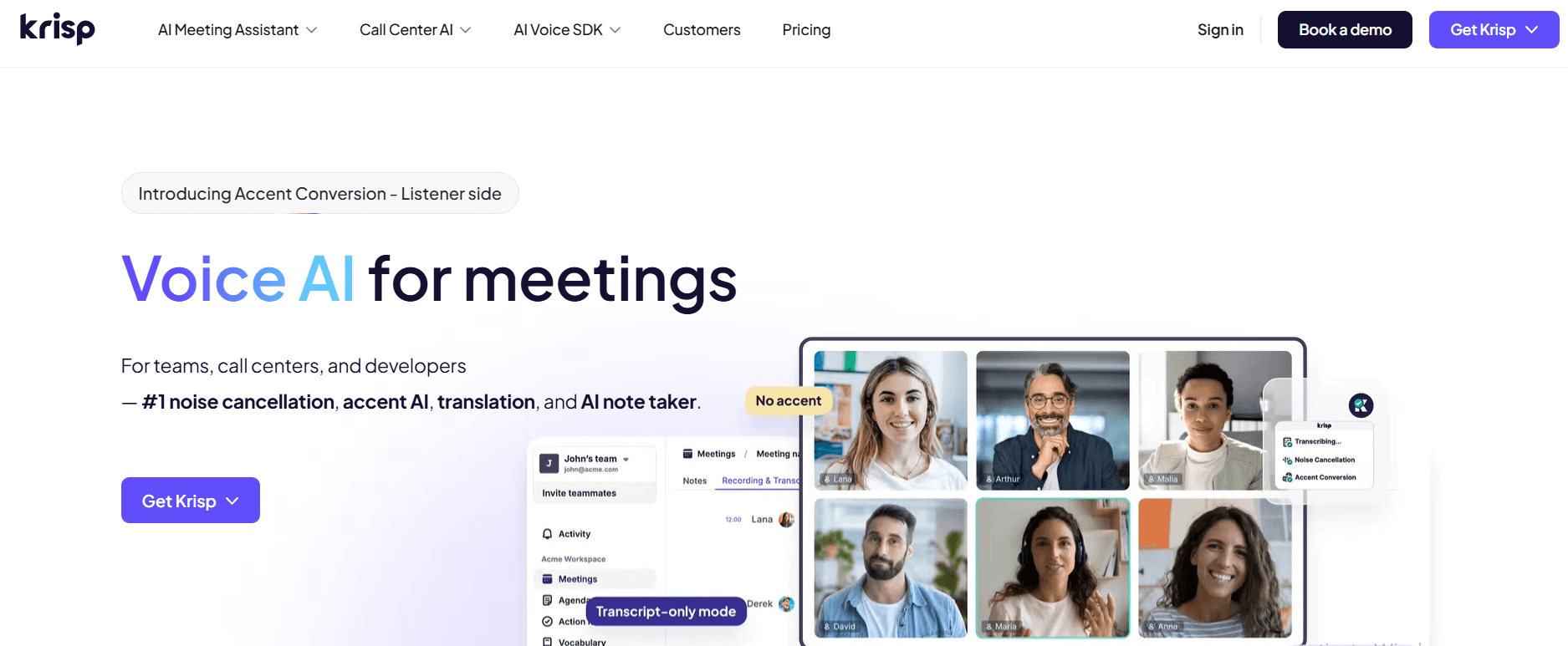Viewport: 1568px width, 646px height.
Task: Click the Krisp logo in header
Action: (x=58, y=29)
